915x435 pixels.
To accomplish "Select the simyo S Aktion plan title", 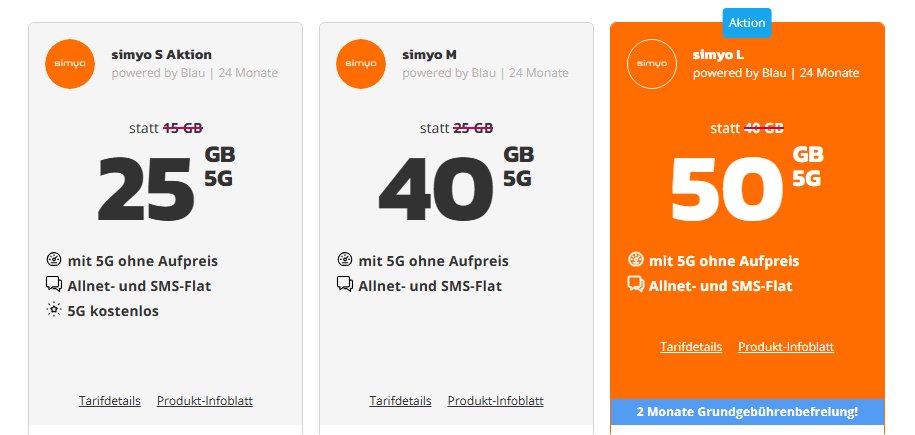I will [161, 54].
